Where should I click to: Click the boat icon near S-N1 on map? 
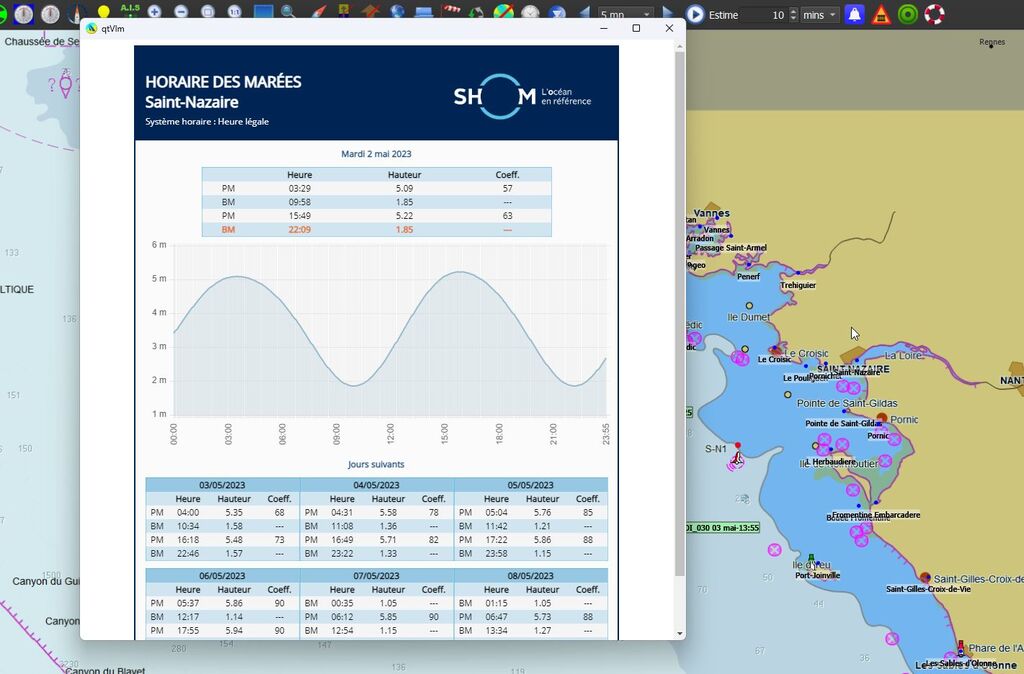[737, 459]
